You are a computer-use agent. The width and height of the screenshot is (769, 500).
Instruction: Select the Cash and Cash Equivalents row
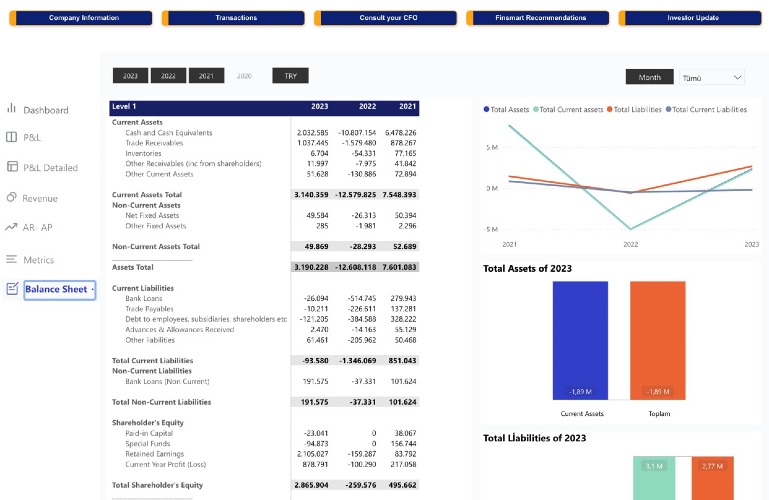264,133
